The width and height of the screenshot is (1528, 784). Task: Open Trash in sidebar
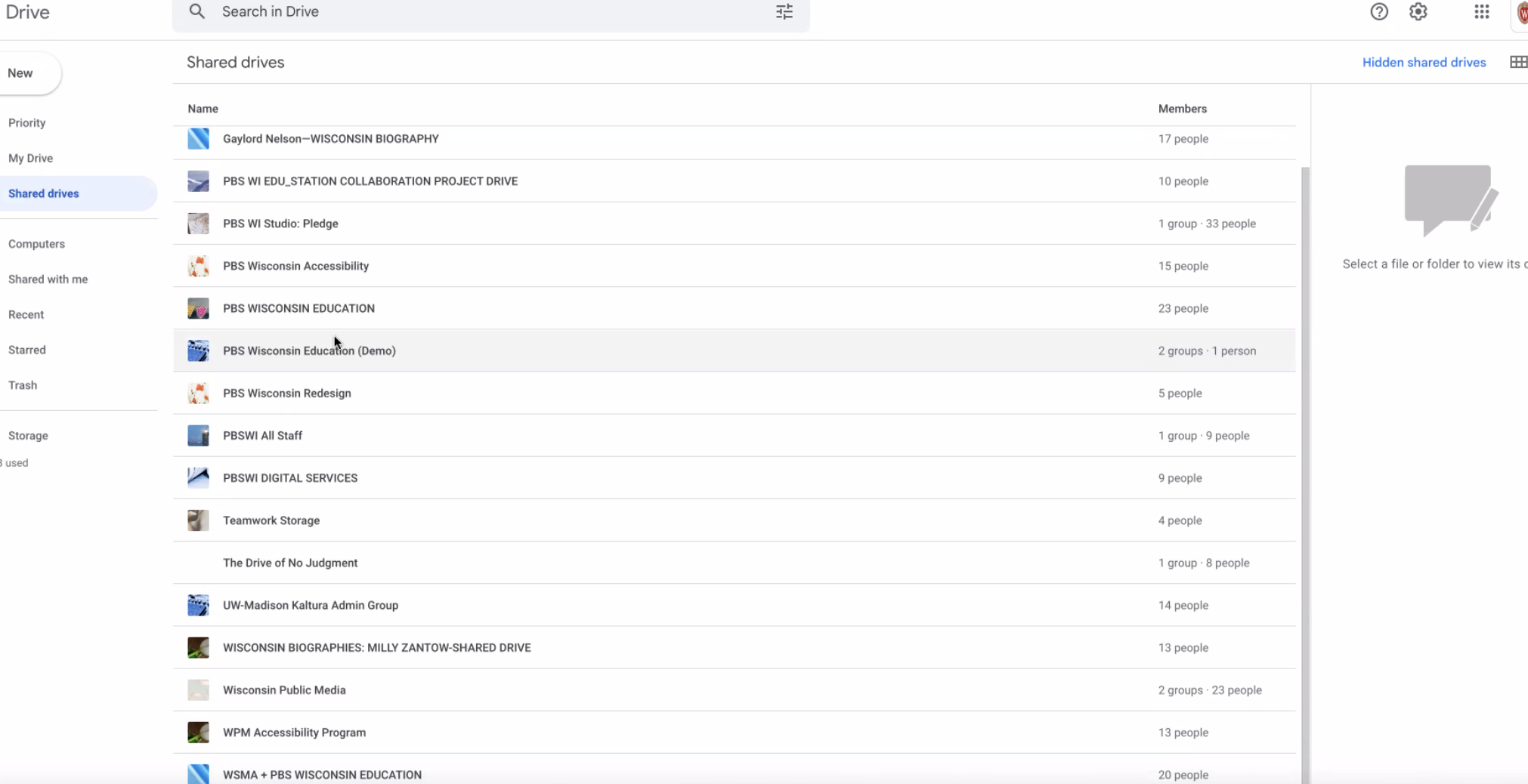coord(23,385)
